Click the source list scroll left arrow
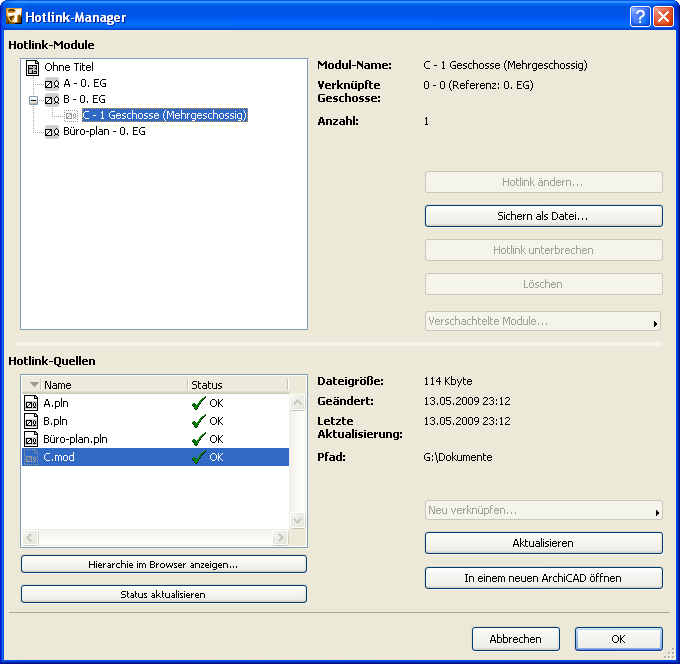 click(x=30, y=538)
